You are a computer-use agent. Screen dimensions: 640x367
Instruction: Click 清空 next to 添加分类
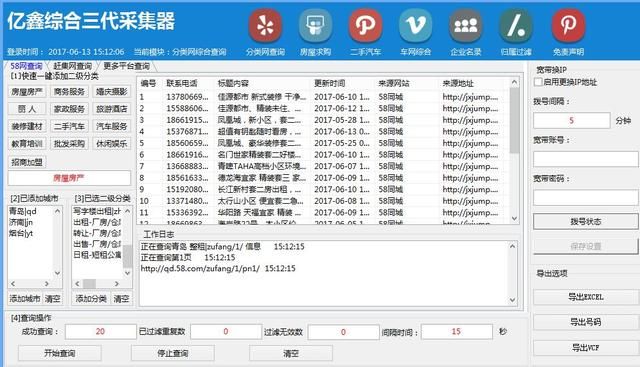click(121, 299)
